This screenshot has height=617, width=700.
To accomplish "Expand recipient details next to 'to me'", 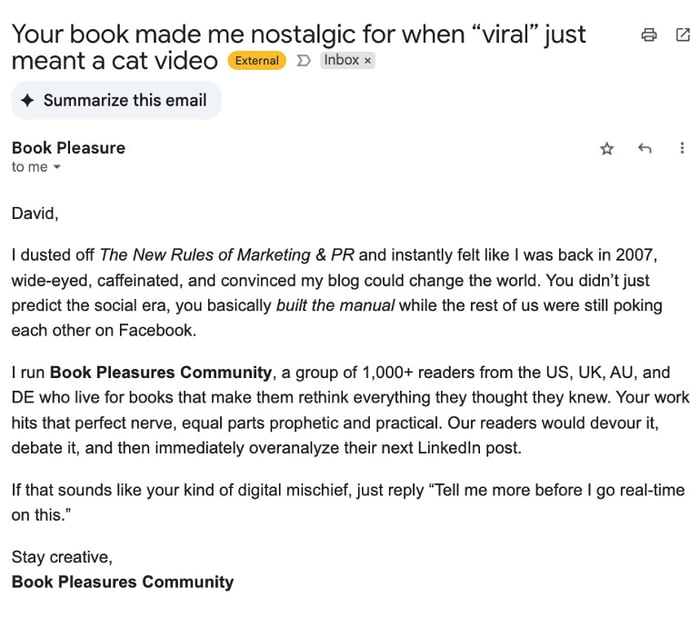I will (x=57, y=168).
